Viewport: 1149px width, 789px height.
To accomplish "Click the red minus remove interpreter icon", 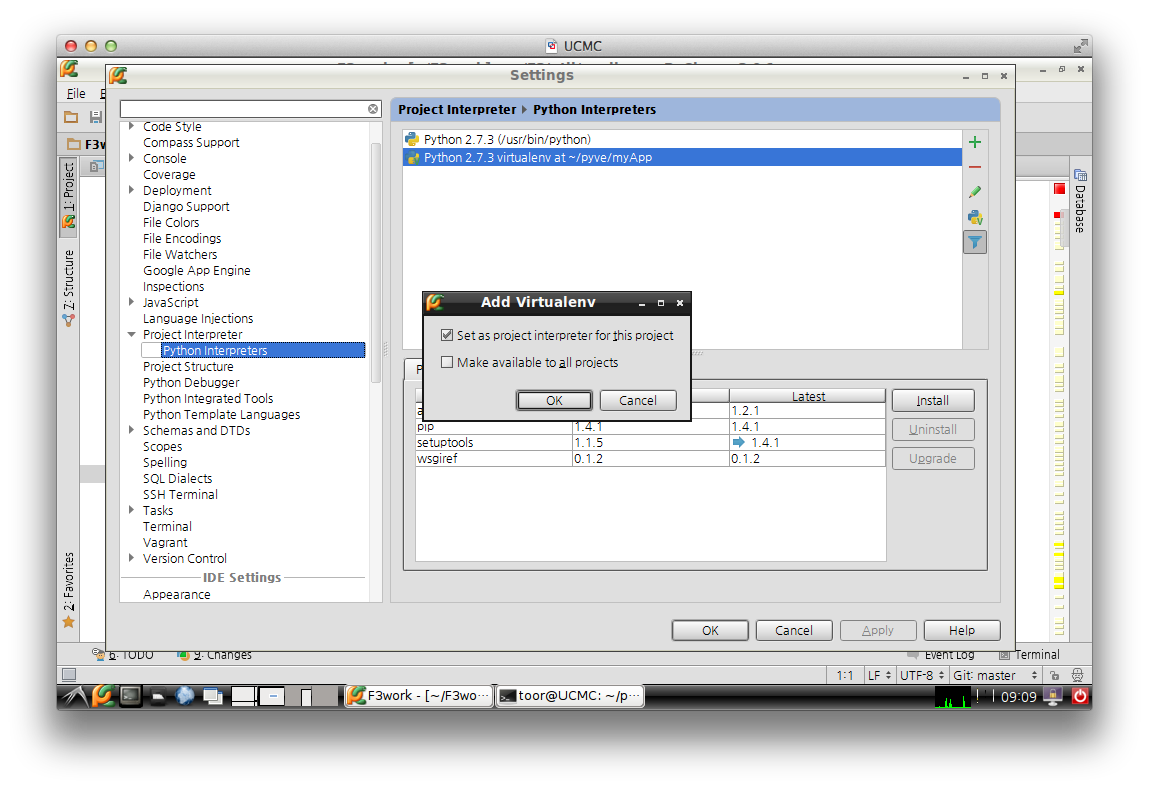I will [975, 167].
